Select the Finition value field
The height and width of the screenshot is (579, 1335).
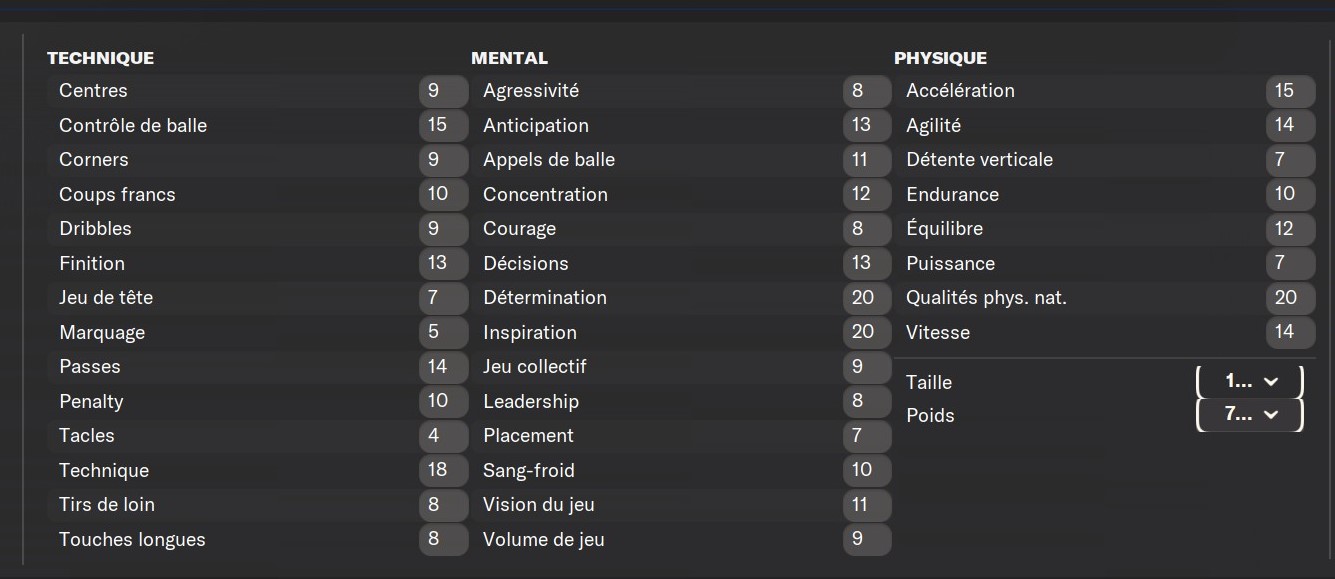[443, 263]
